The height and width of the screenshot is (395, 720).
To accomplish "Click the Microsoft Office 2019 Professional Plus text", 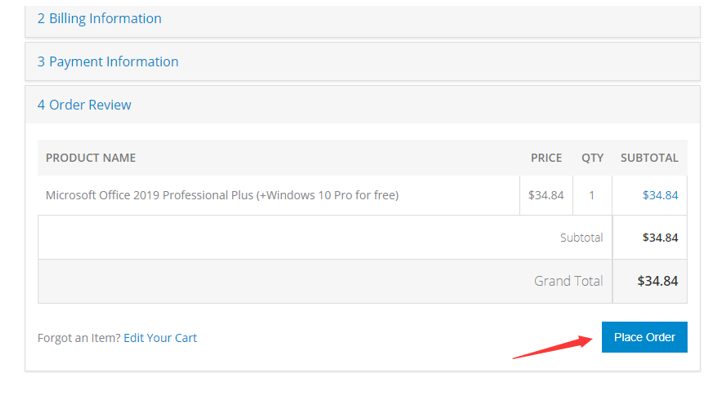I will (x=149, y=195).
